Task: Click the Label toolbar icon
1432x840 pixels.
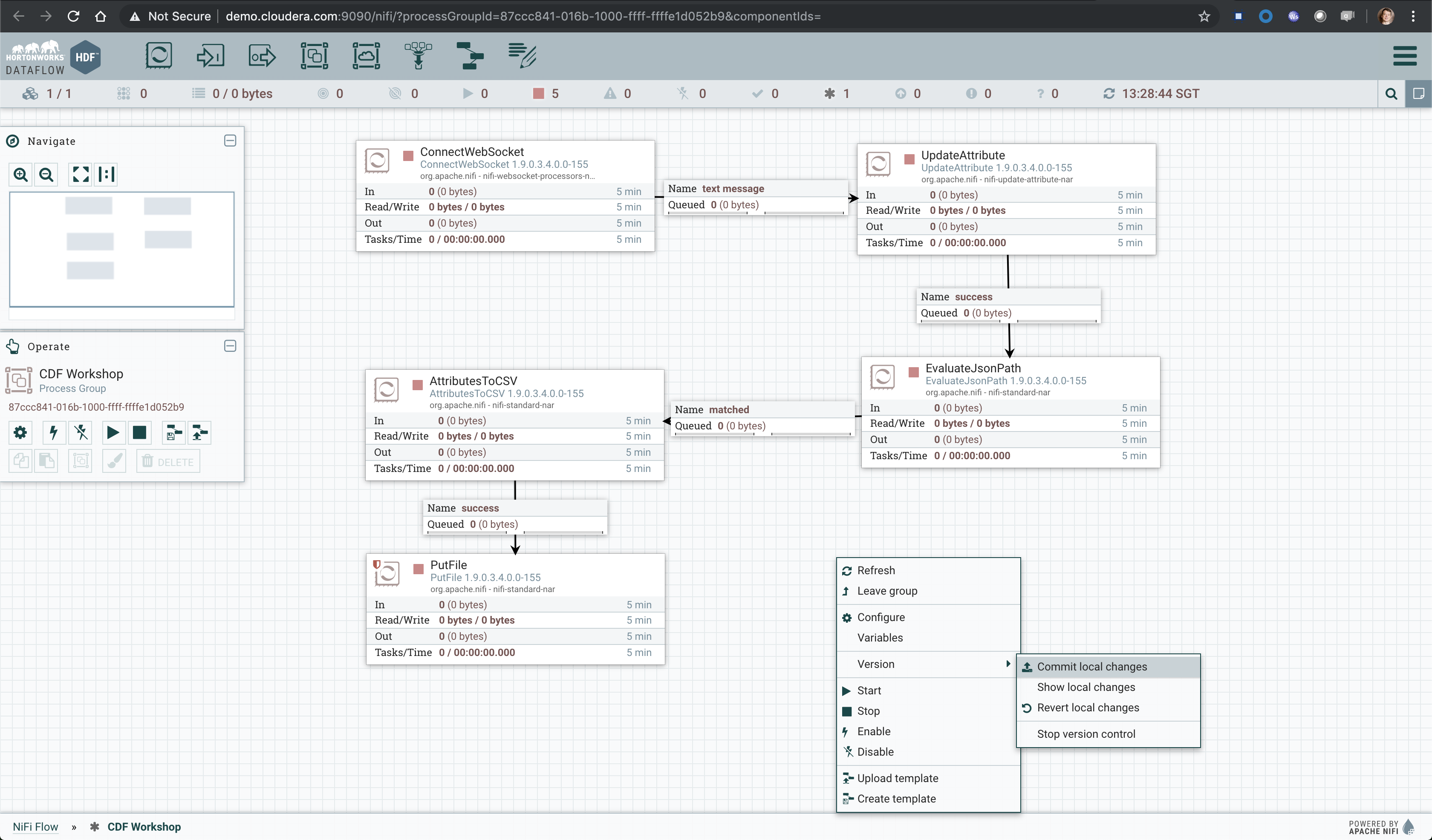Action: (x=522, y=56)
